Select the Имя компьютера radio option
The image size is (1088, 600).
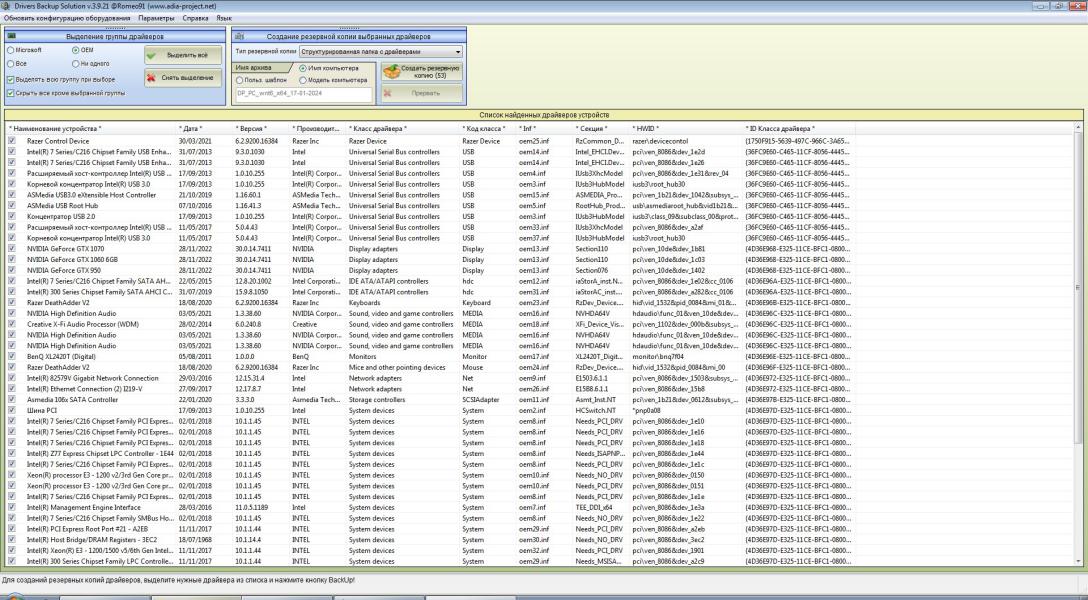coord(329,69)
